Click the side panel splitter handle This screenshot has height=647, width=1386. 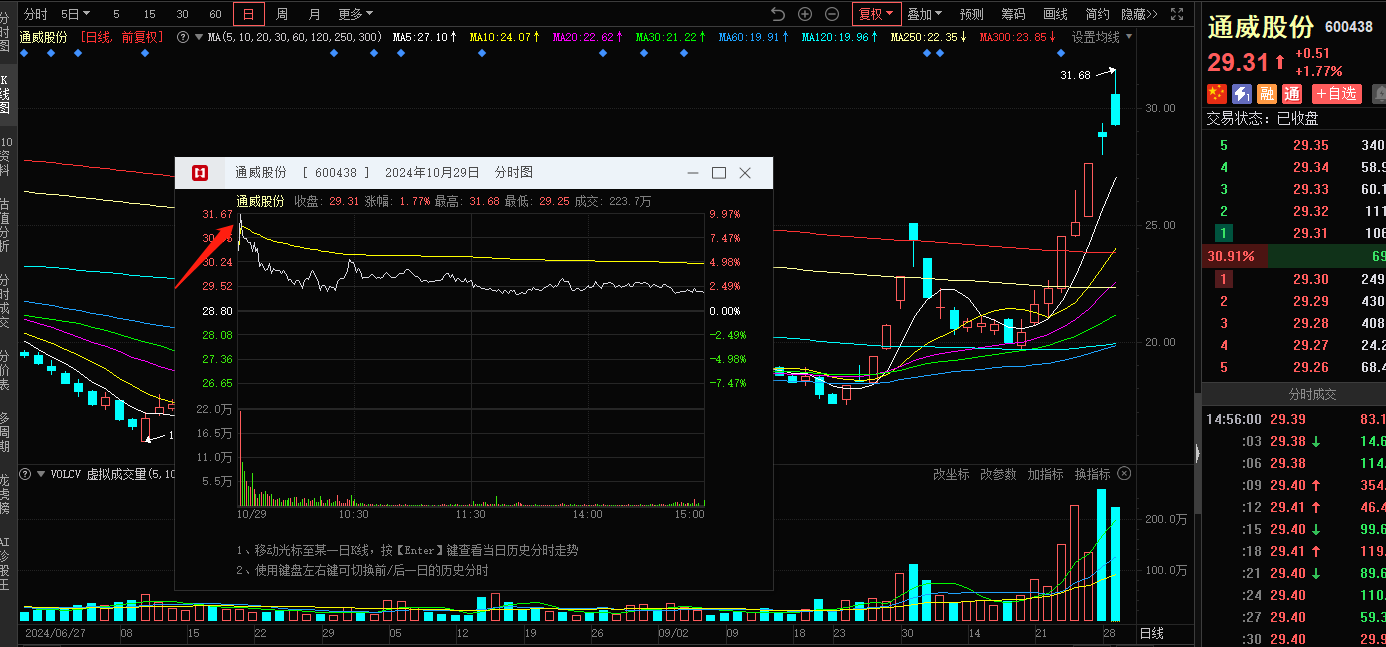[x=1197, y=451]
